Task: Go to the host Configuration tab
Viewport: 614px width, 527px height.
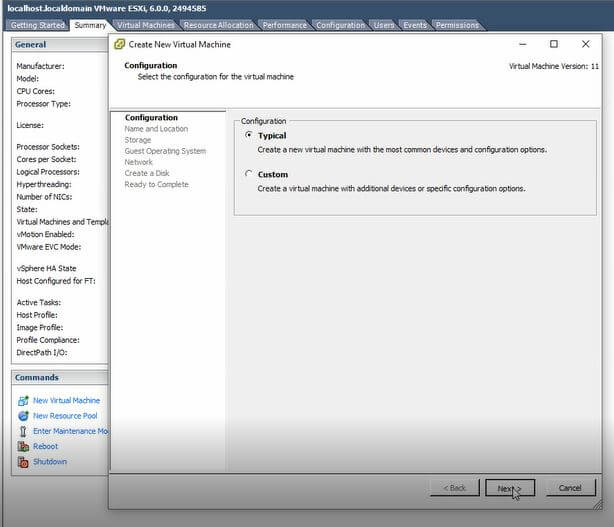Action: click(x=340, y=25)
